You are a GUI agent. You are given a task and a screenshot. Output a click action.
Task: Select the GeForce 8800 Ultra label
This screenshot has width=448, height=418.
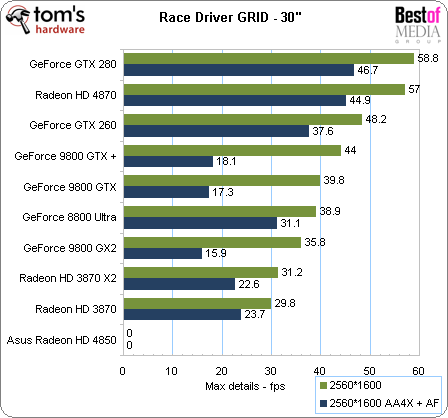[70, 217]
